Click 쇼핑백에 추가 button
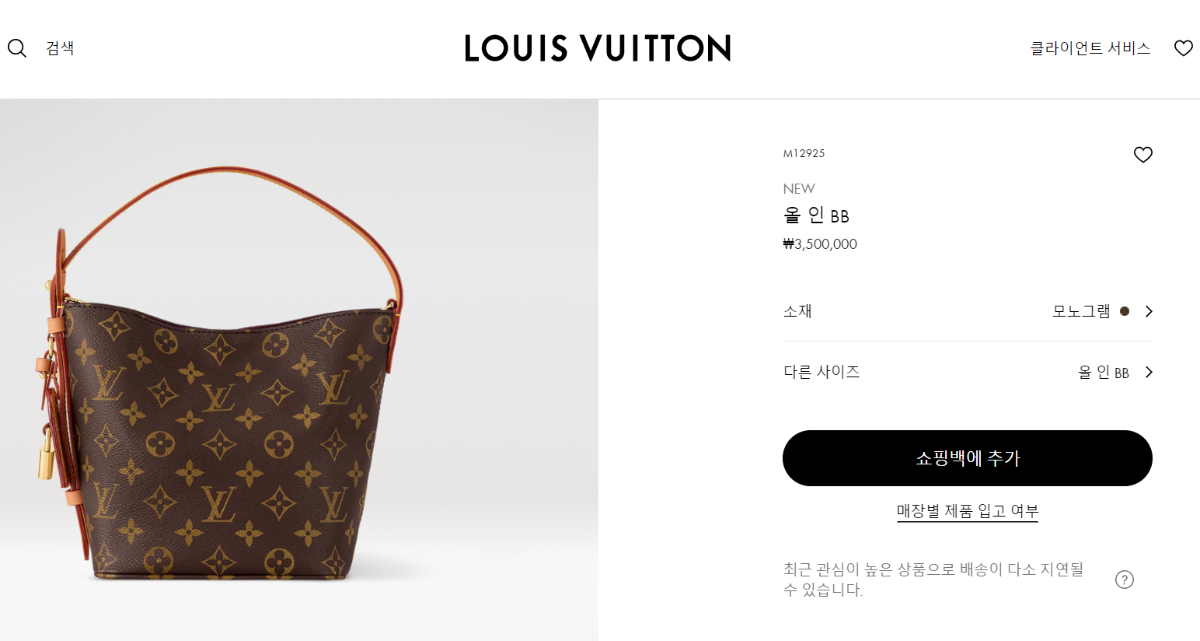This screenshot has height=641, width=1200. [x=967, y=458]
